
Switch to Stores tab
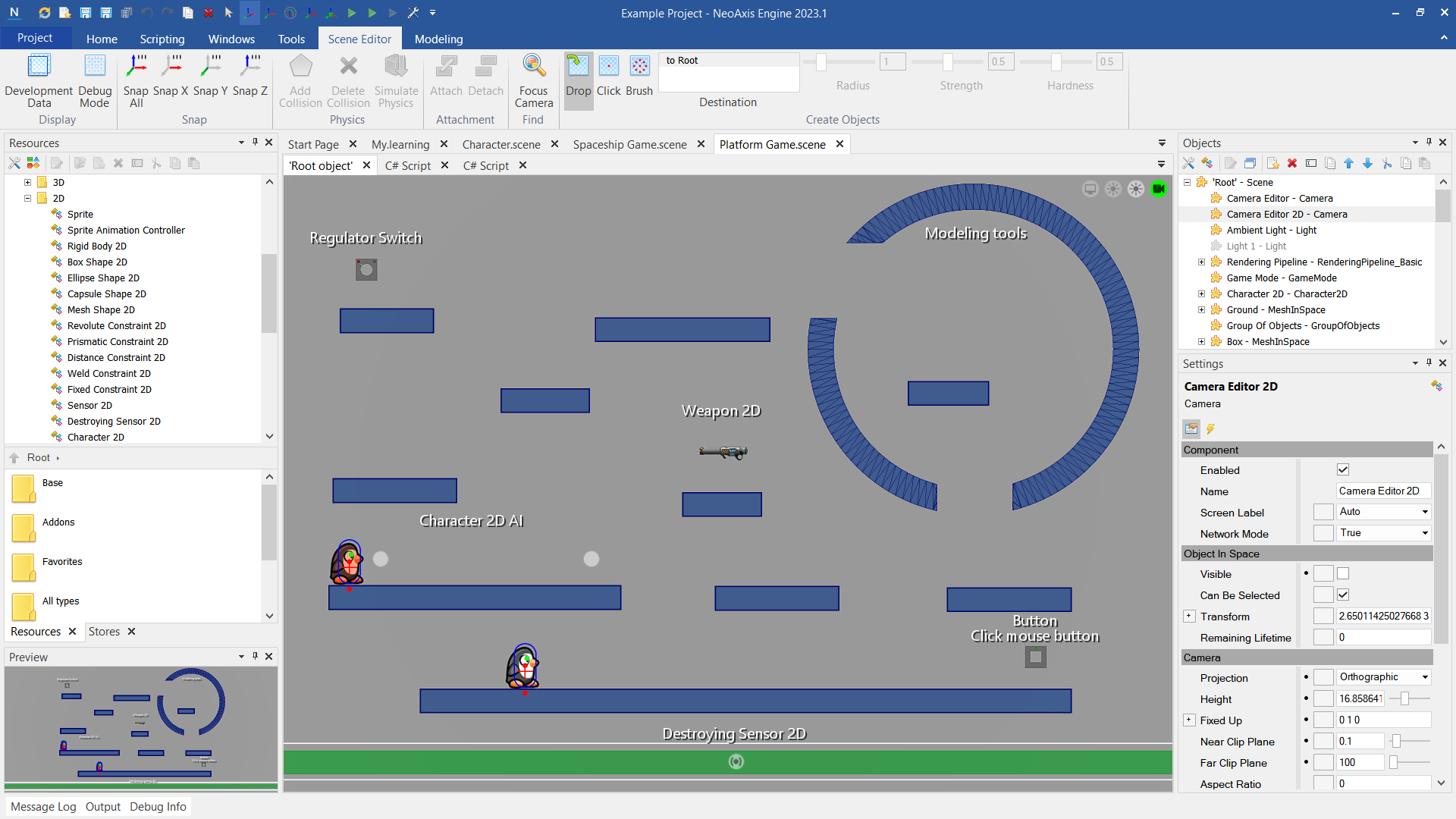104,632
